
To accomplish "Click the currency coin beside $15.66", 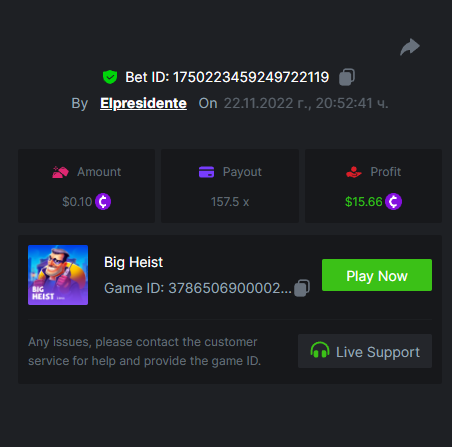I will click(x=393, y=202).
